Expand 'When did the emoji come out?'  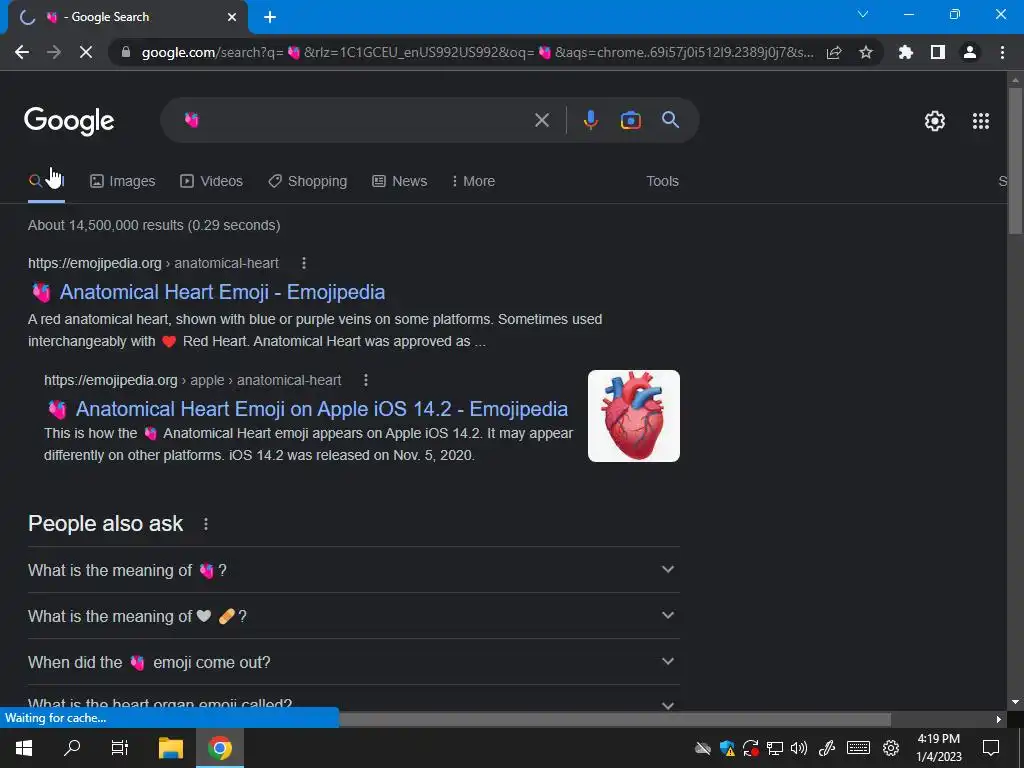pyautogui.click(x=353, y=662)
